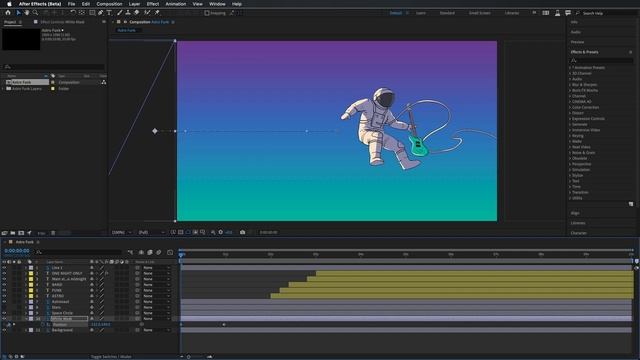
Task: Switch to the Project panel tab
Action: pyautogui.click(x=10, y=22)
